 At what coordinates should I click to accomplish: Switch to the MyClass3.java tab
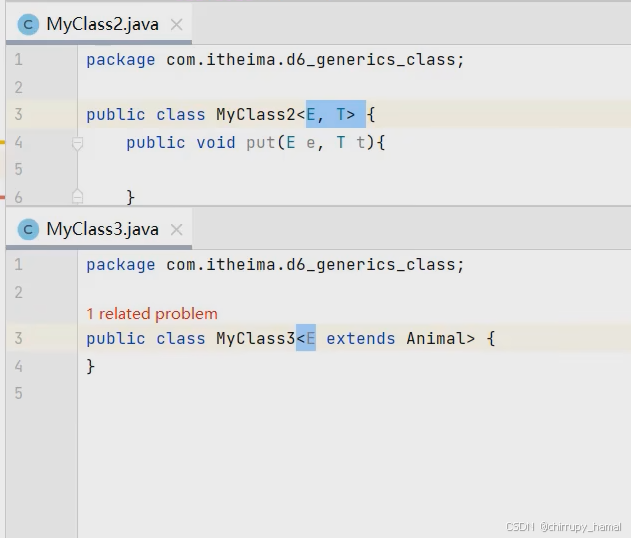tap(99, 229)
